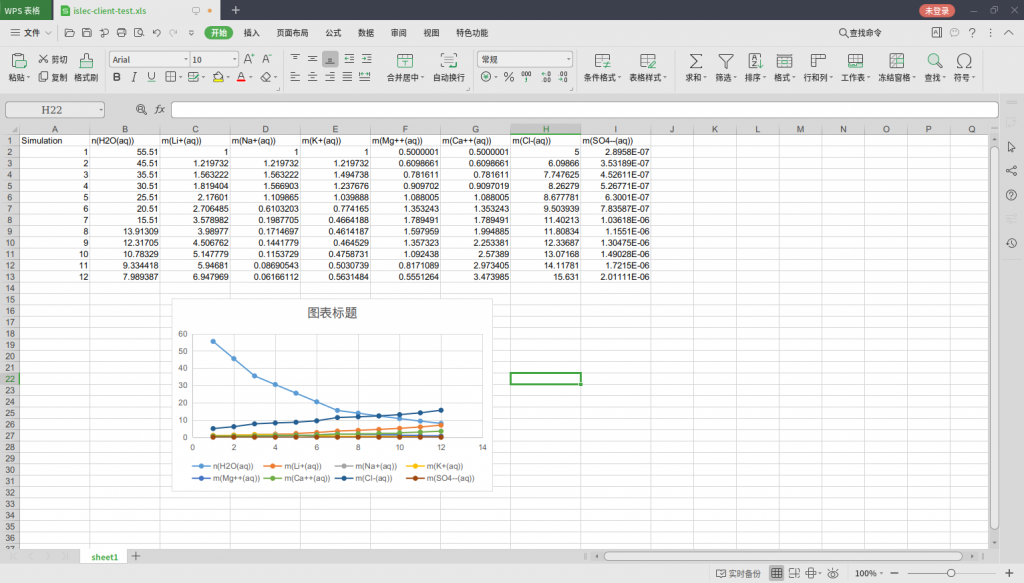This screenshot has height=583, width=1024.
Task: Open 表格样式 table styles
Action: click(647, 68)
